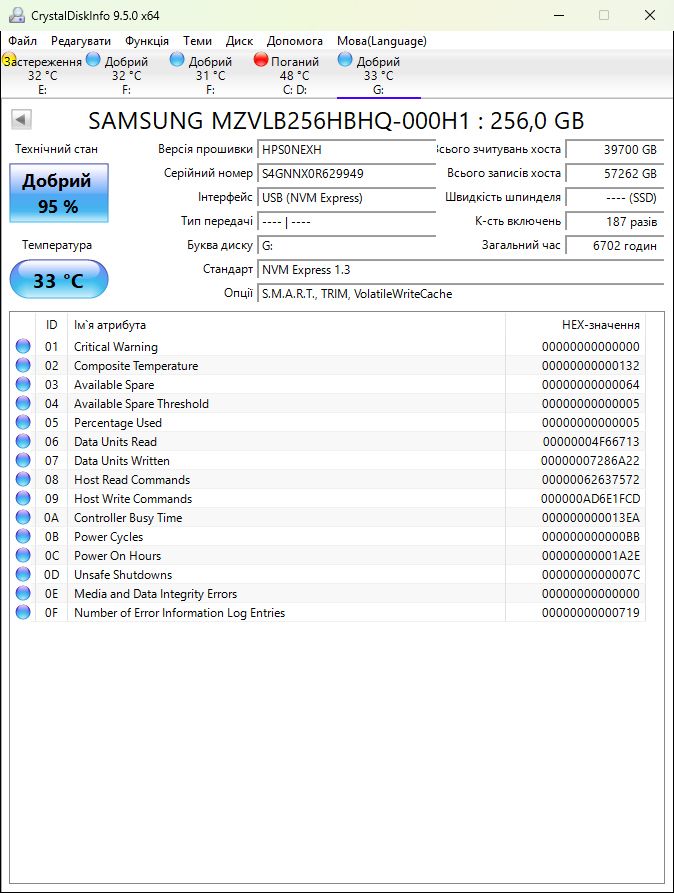The width and height of the screenshot is (674, 893).
Task: Click the 33 °C temperature button
Action: (x=59, y=279)
